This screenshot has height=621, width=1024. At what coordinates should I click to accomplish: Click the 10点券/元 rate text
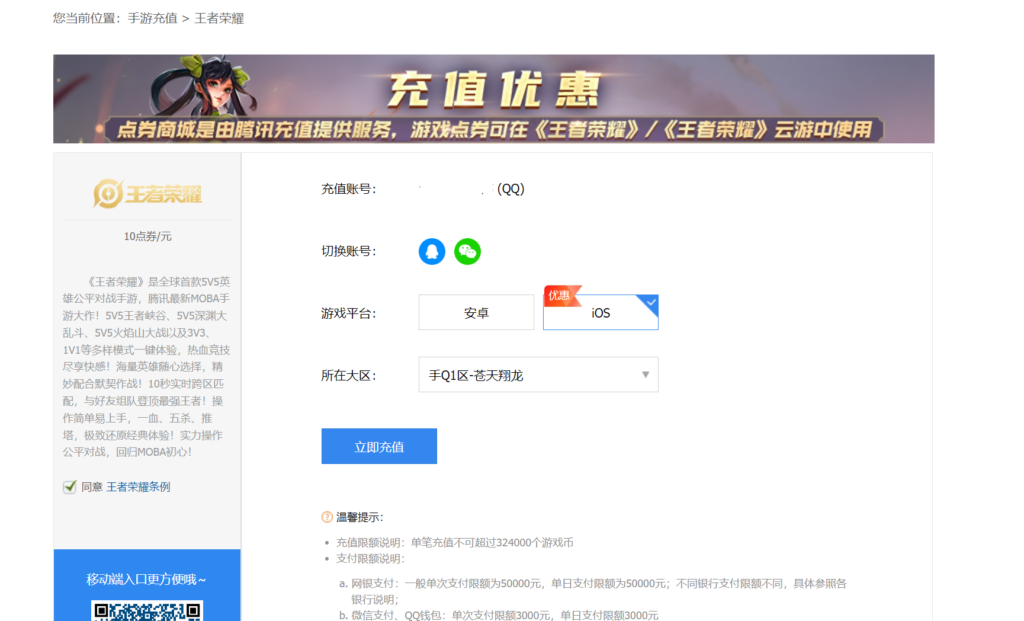[x=148, y=236]
